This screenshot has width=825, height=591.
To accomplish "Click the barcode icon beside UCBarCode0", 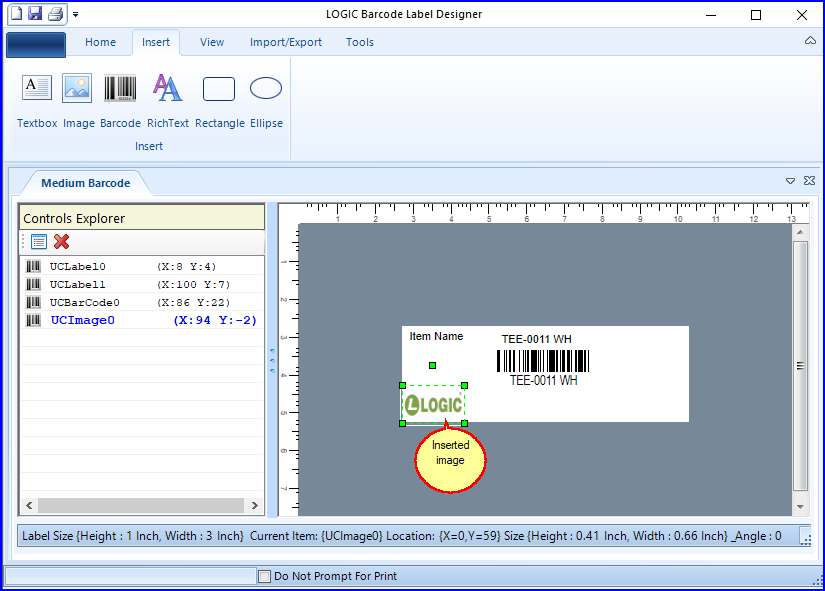I will (x=33, y=302).
